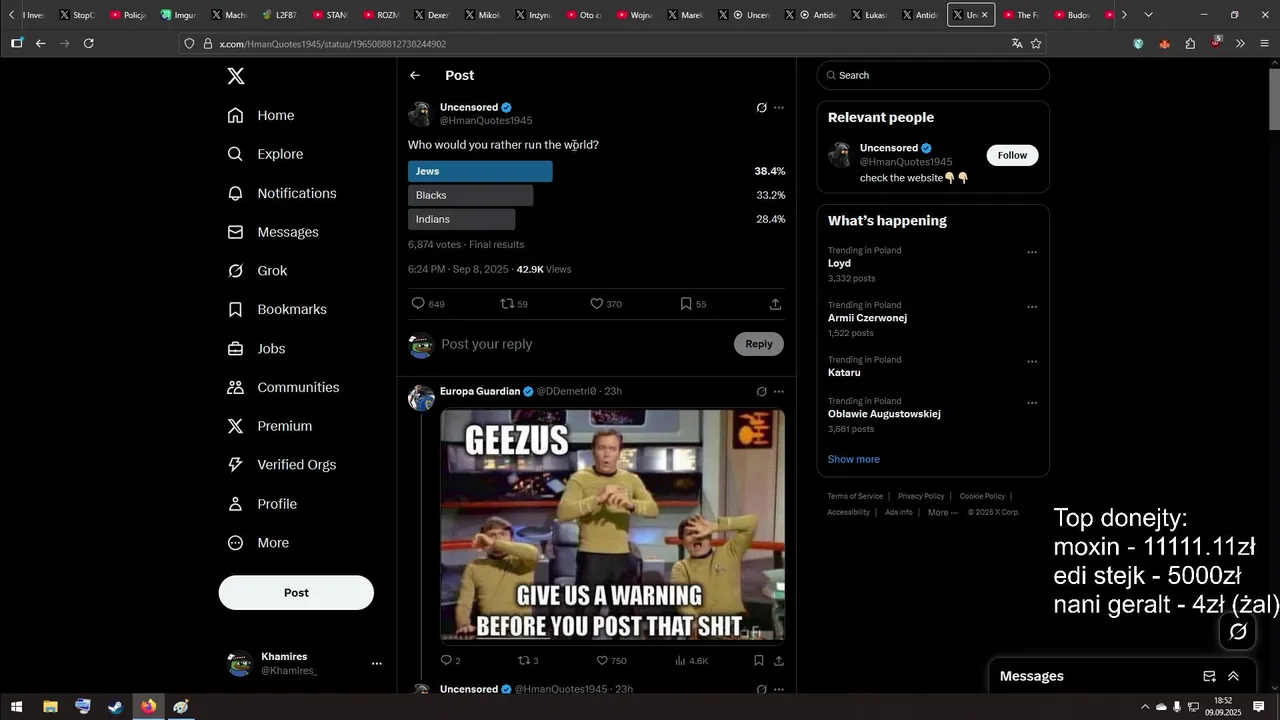Go back using the Post arrow
Screen dimensions: 1280x720
(x=415, y=76)
